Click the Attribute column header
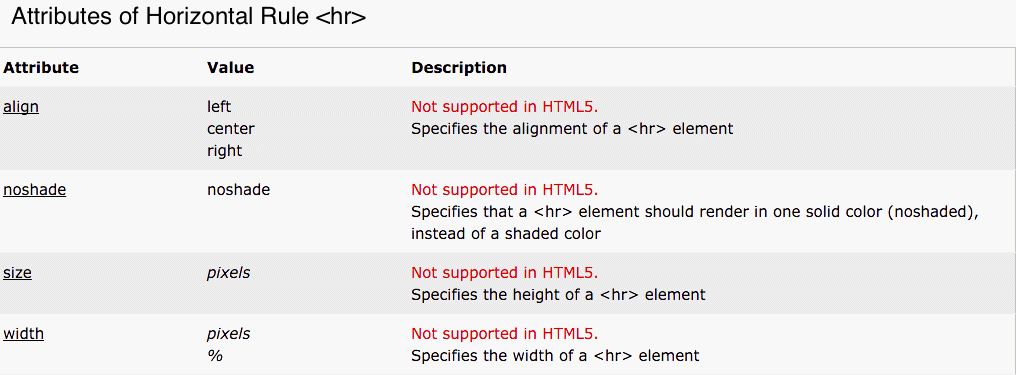Screen dimensions: 1016x375 point(41,67)
